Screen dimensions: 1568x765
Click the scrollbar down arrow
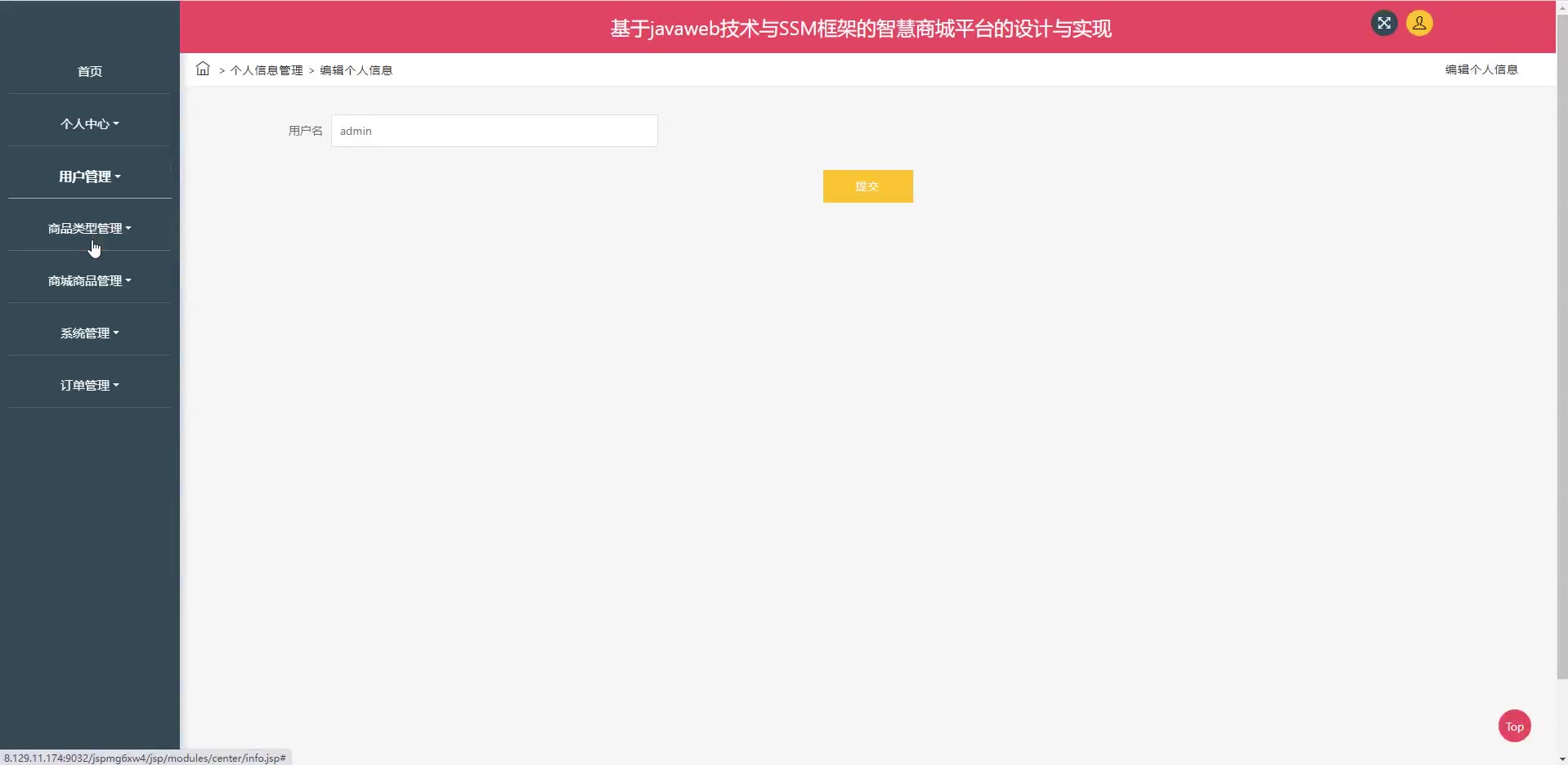click(x=1561, y=758)
